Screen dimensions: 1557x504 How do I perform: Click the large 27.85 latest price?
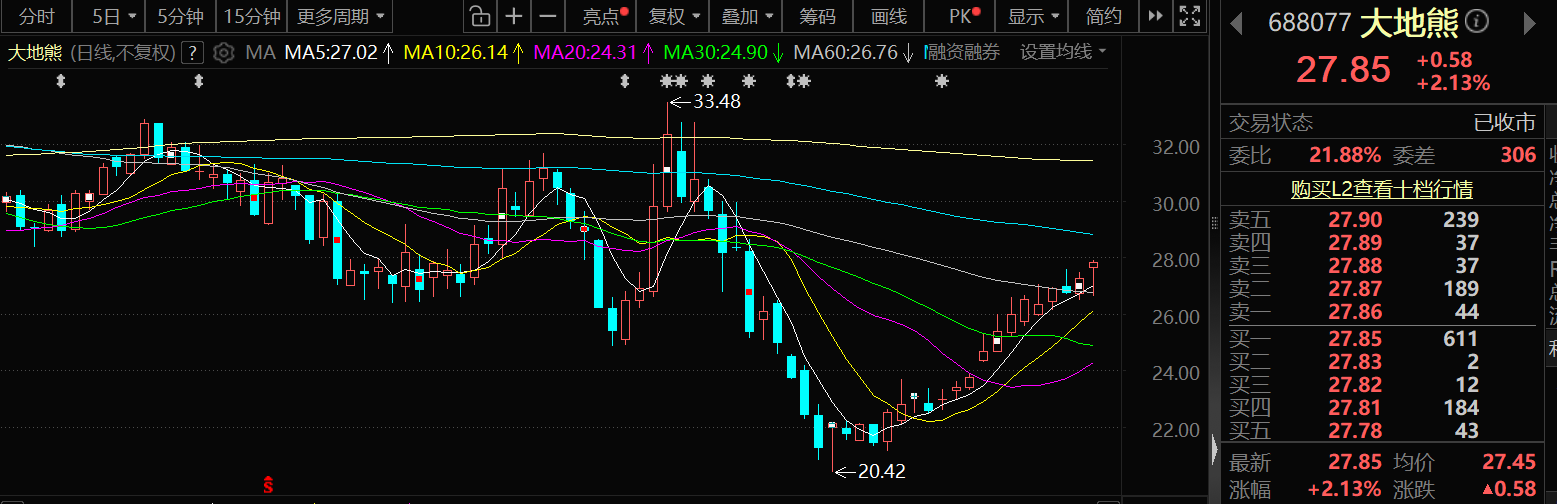(x=1343, y=70)
